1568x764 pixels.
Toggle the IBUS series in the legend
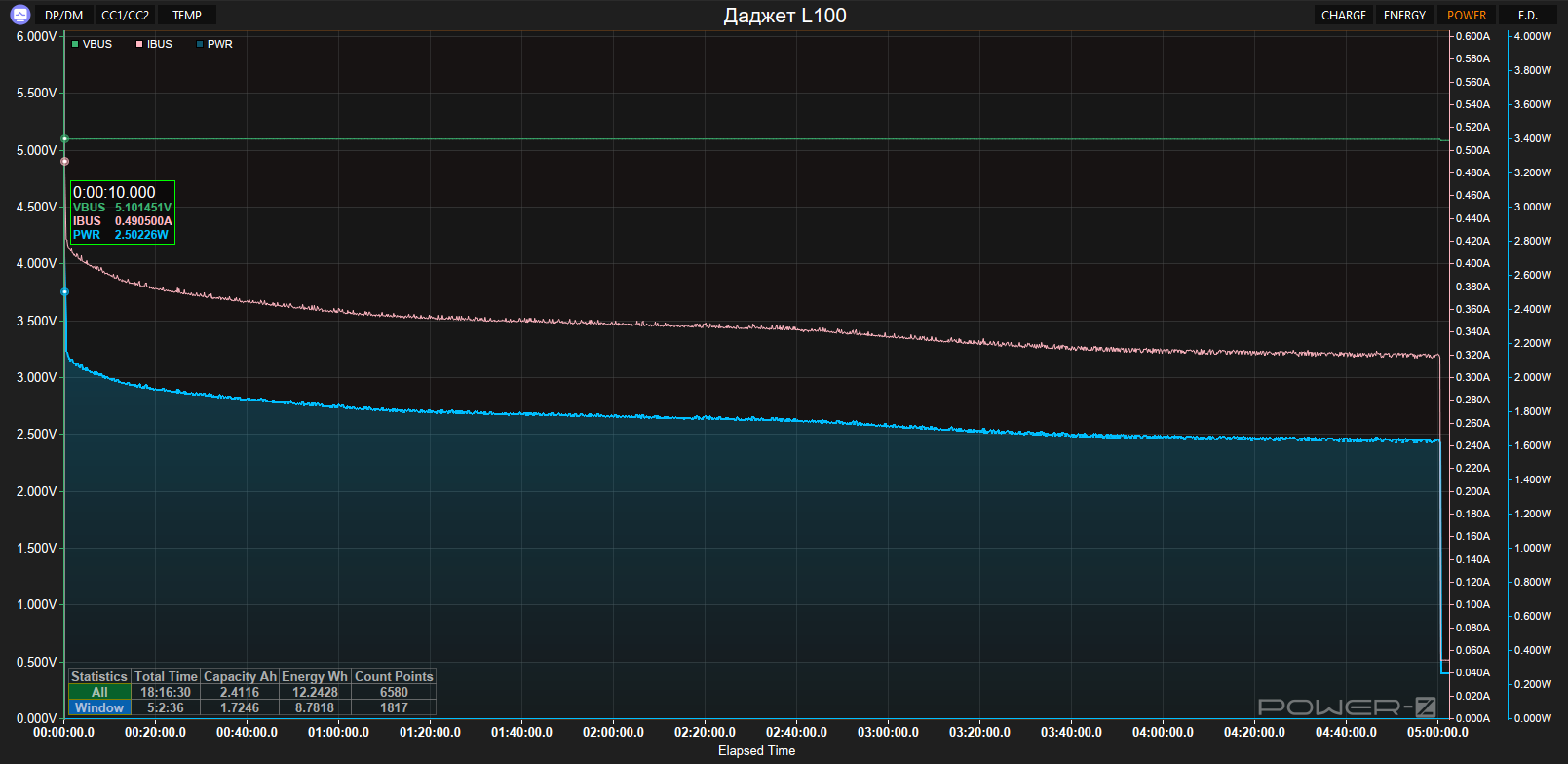(x=154, y=44)
